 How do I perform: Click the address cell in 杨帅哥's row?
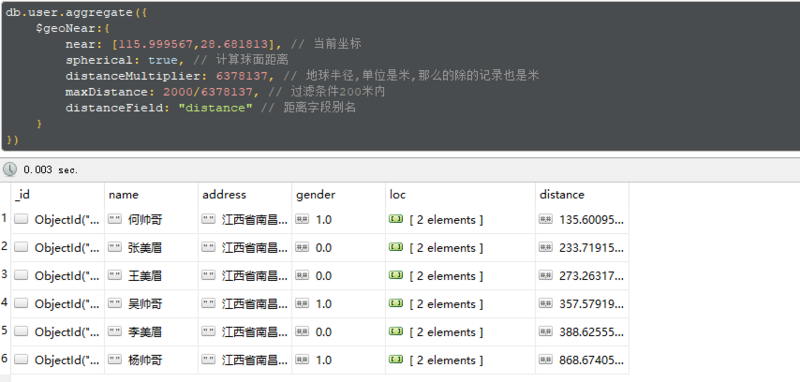245,360
